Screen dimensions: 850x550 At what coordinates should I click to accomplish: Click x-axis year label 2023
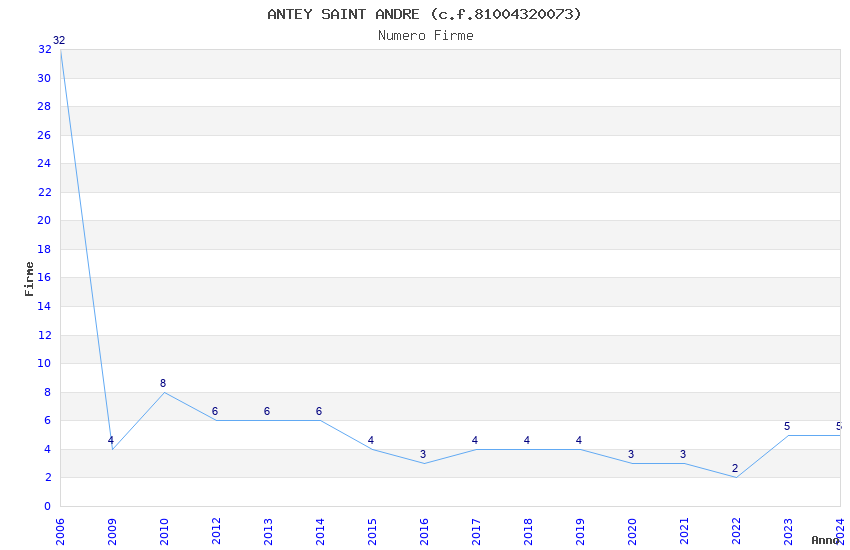pyautogui.click(x=789, y=532)
